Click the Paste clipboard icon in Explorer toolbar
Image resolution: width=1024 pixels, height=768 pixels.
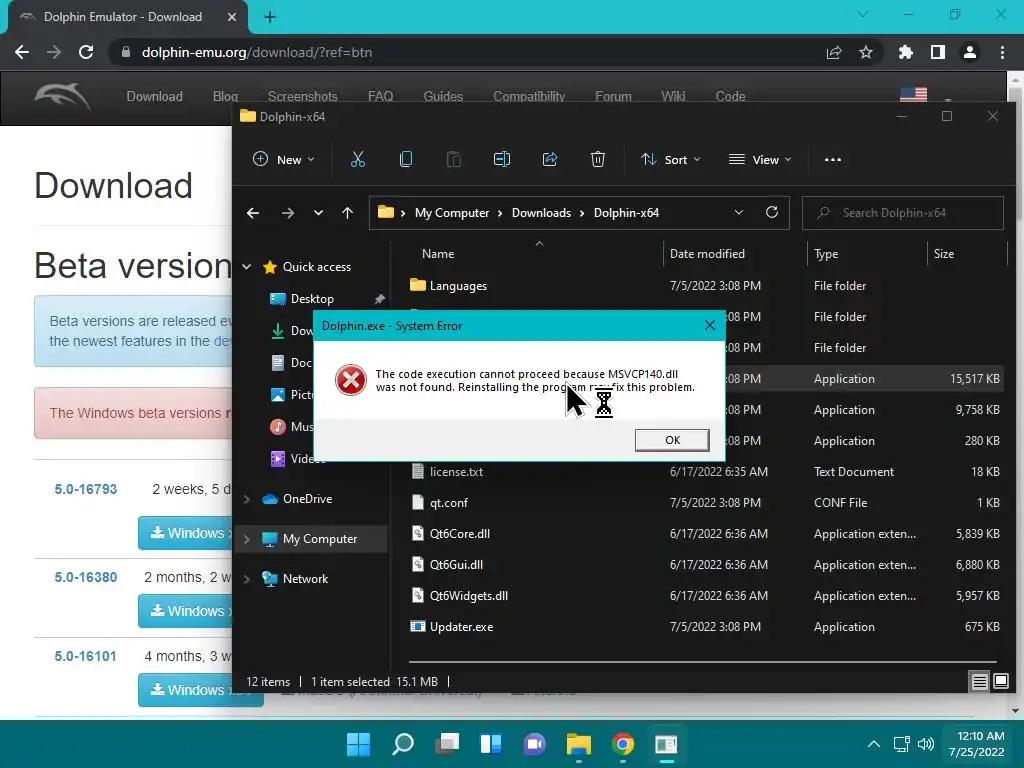click(453, 159)
